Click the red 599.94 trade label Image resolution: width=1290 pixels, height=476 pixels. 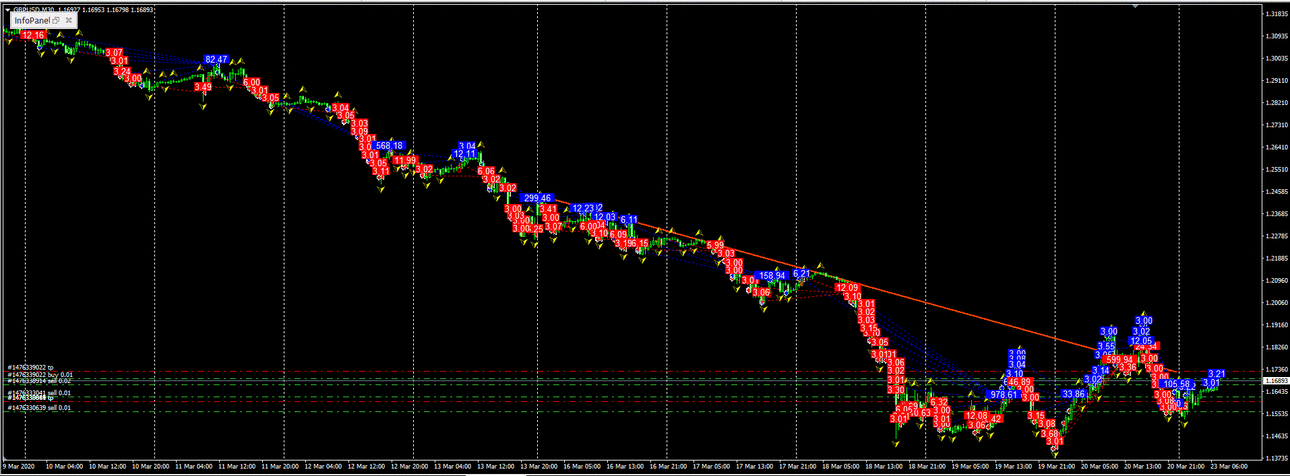pos(1120,360)
